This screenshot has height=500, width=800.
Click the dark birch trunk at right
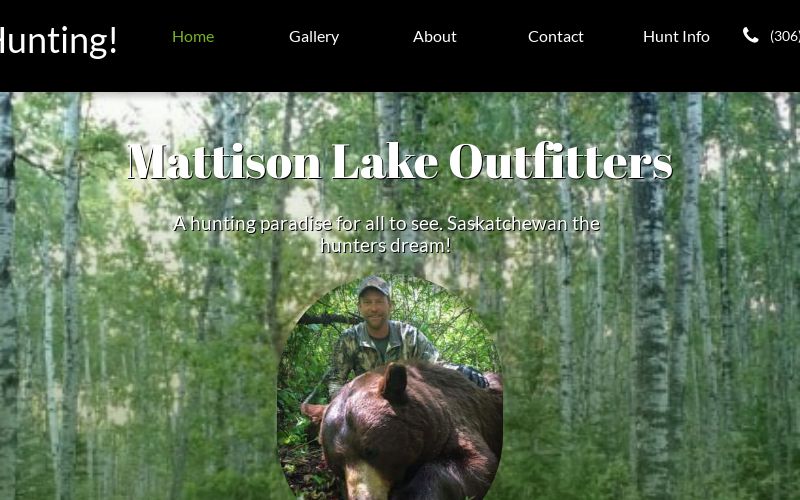click(x=649, y=296)
